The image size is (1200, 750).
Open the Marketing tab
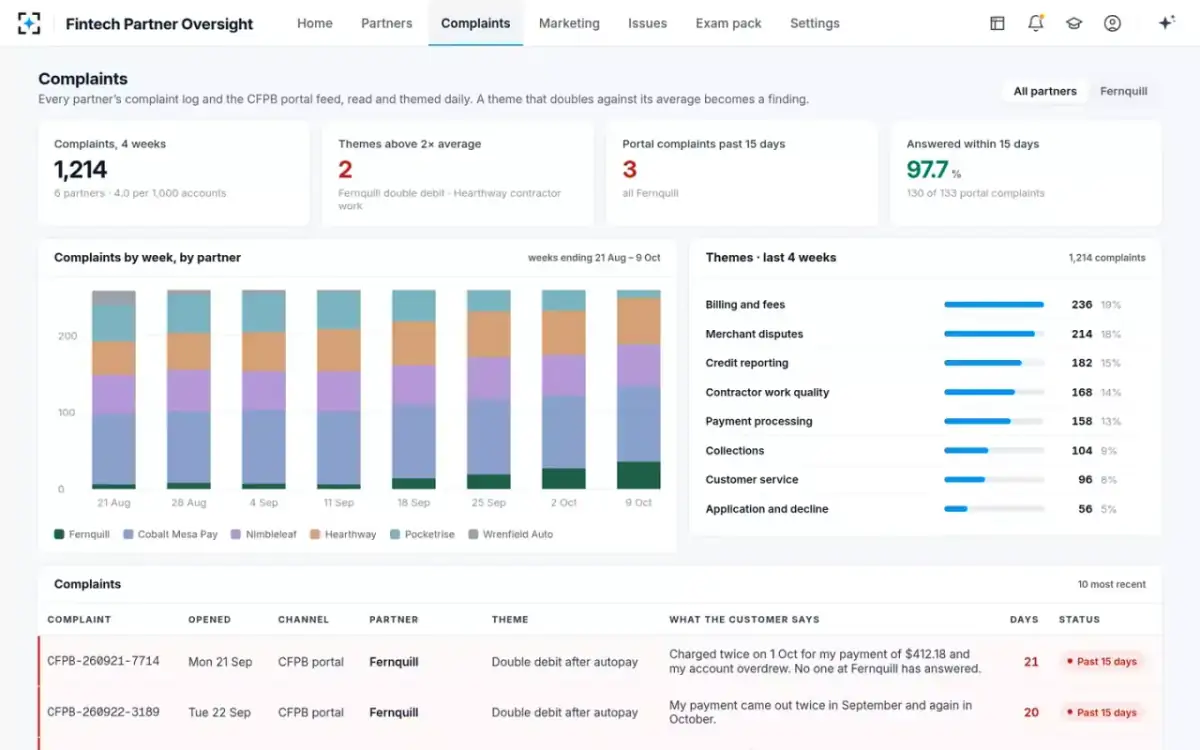[x=569, y=23]
